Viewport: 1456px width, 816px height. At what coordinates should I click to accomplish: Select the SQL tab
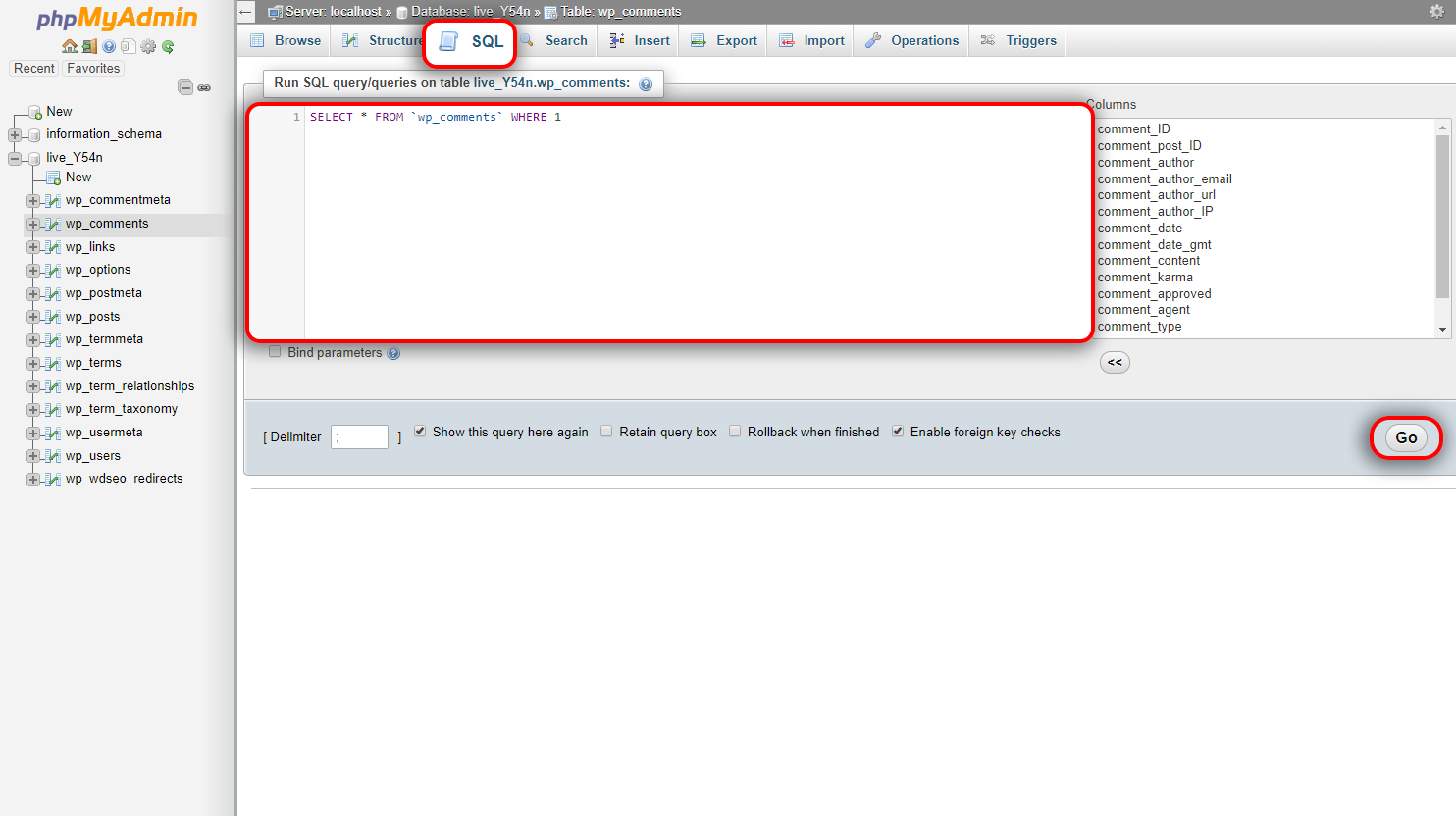coord(471,41)
